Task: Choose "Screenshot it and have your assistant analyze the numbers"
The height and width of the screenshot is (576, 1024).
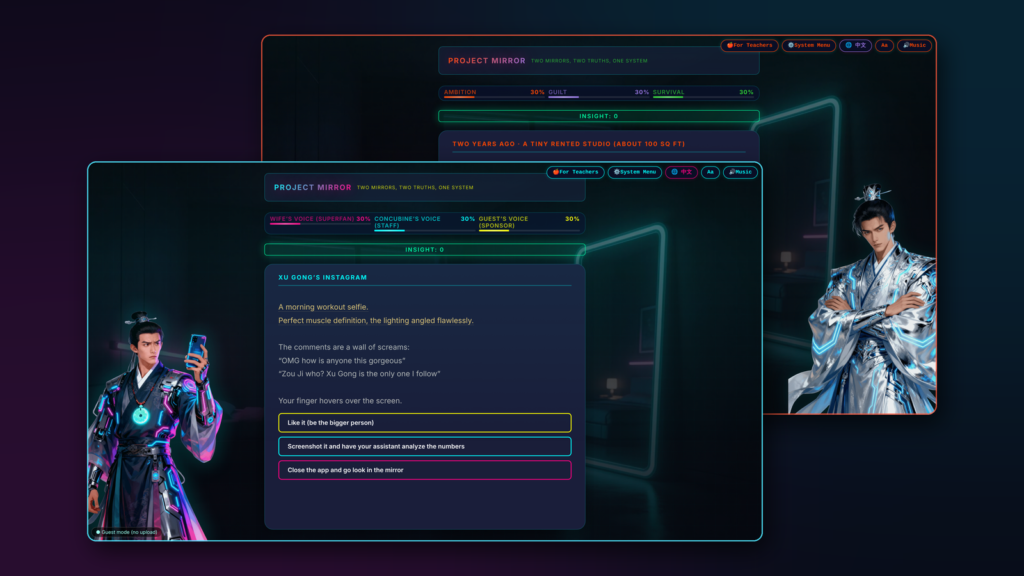Action: 424,447
